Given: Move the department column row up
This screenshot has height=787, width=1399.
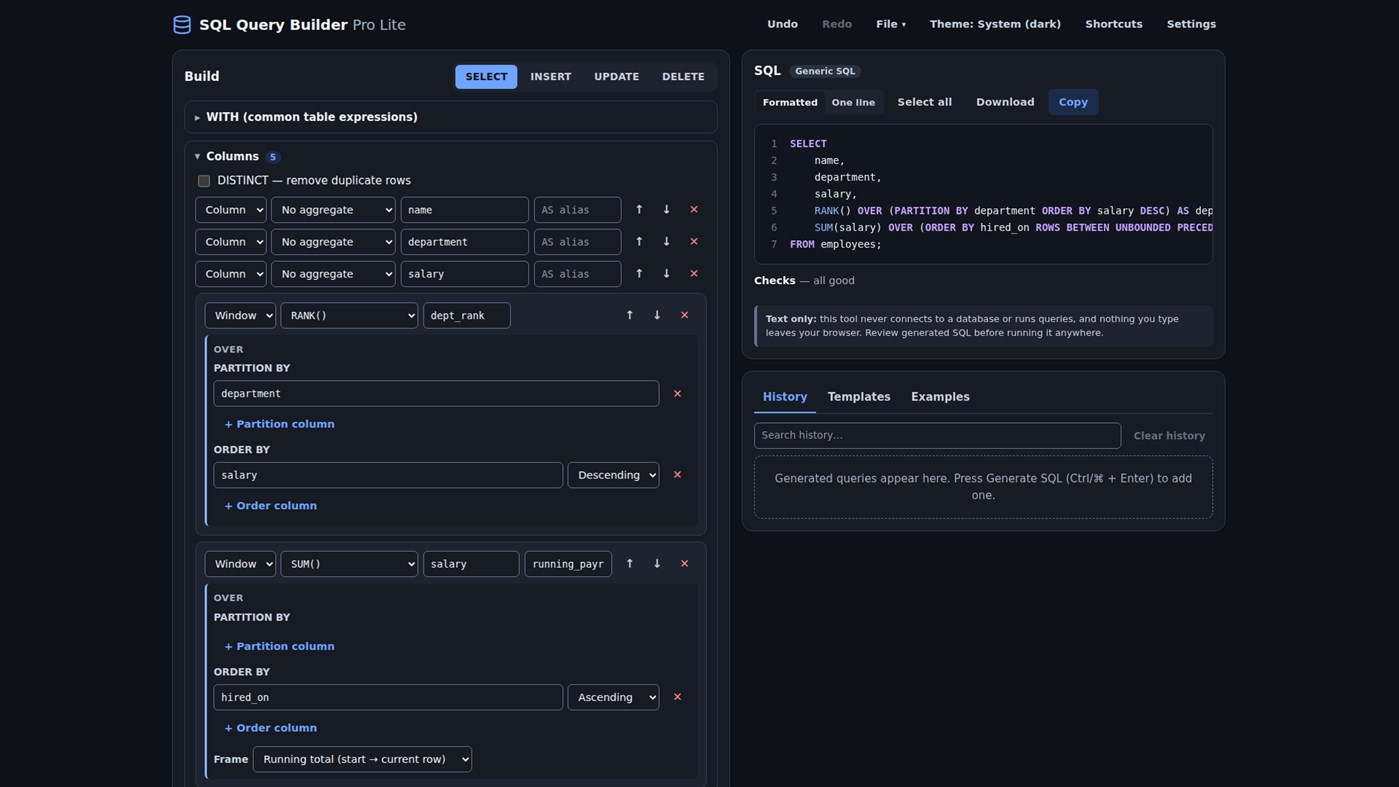Looking at the screenshot, I should pos(639,242).
